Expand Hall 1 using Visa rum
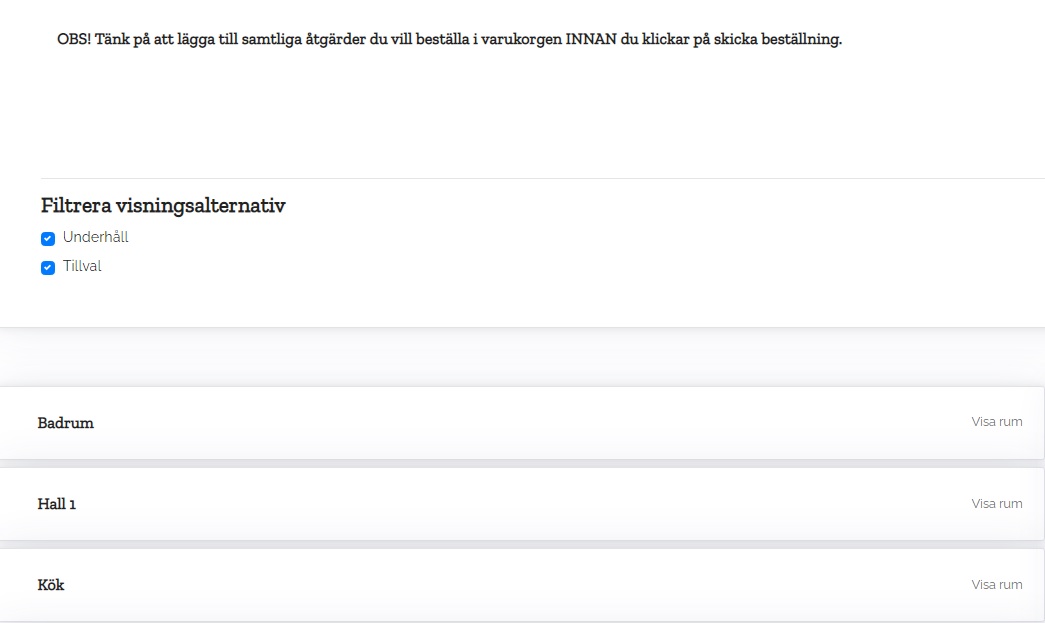The image size is (1045, 623). point(996,504)
